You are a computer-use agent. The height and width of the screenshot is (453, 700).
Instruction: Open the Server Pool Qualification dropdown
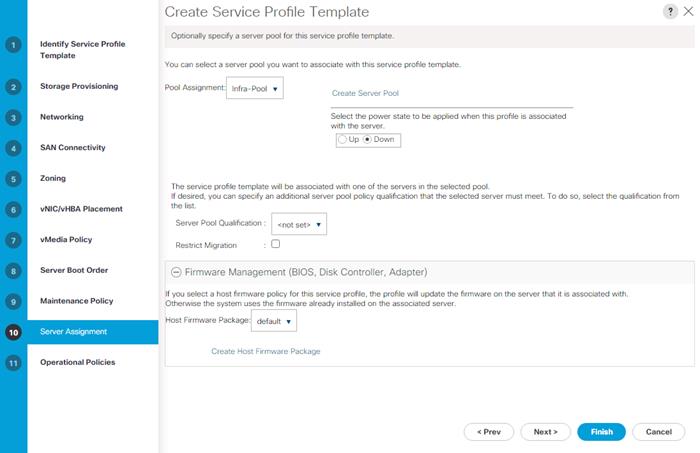click(299, 224)
